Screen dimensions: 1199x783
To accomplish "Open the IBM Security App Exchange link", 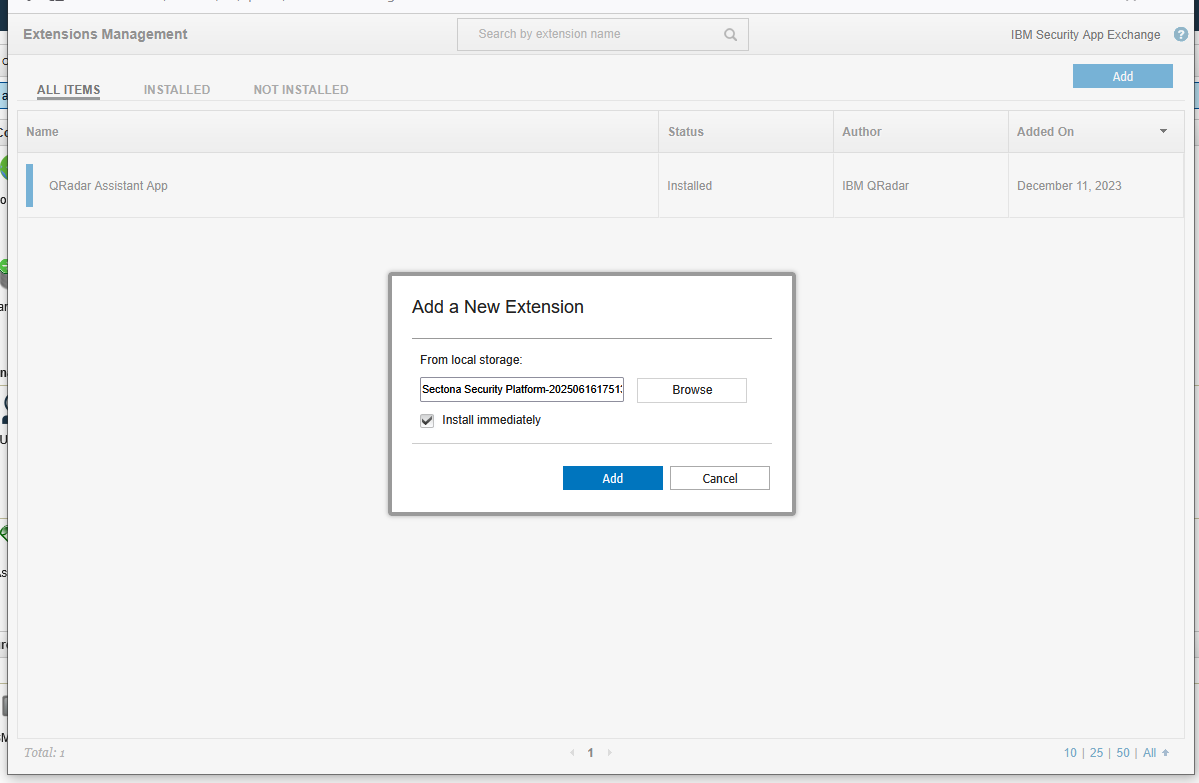I will click(x=1085, y=35).
